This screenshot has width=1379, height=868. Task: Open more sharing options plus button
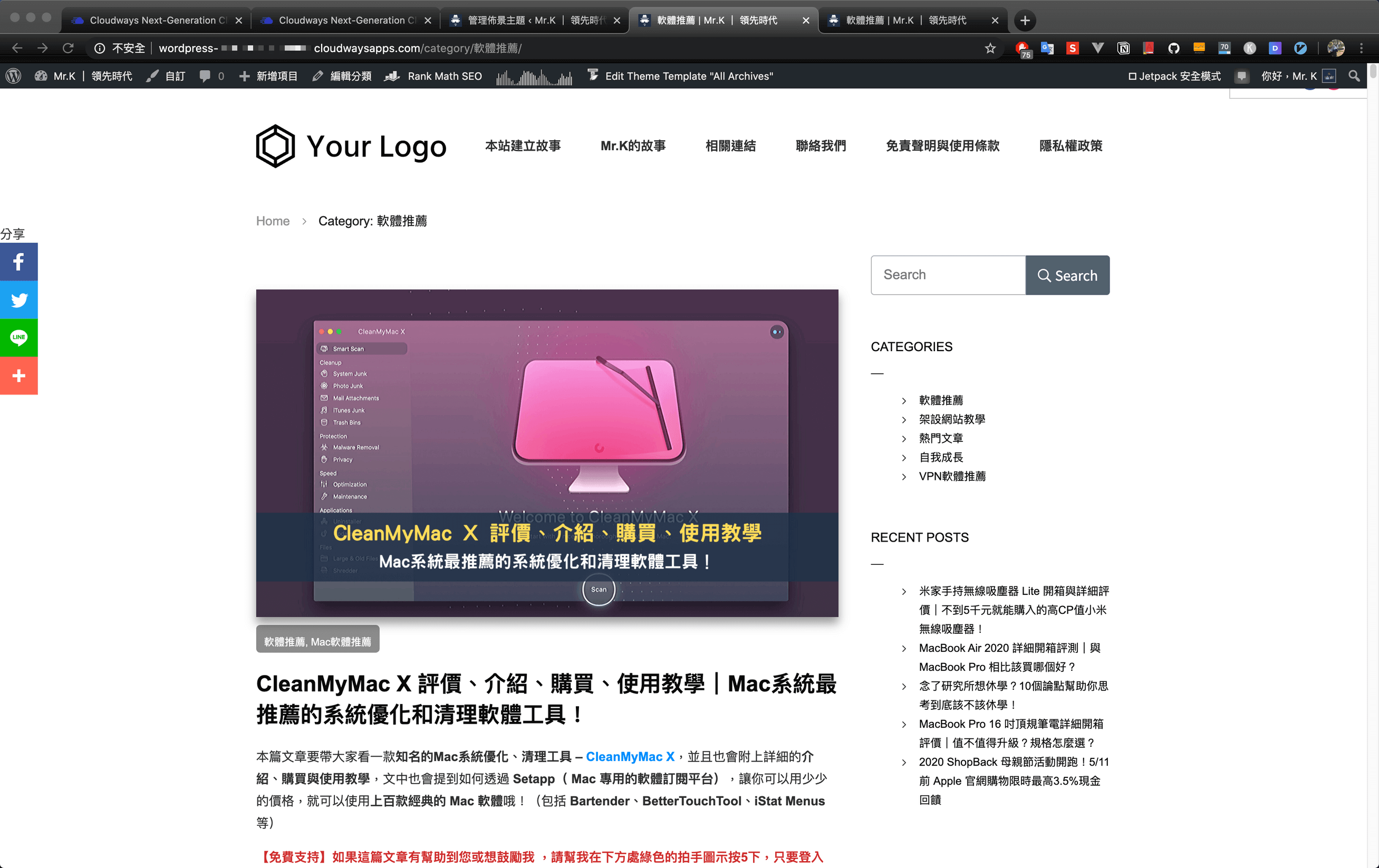tap(19, 375)
